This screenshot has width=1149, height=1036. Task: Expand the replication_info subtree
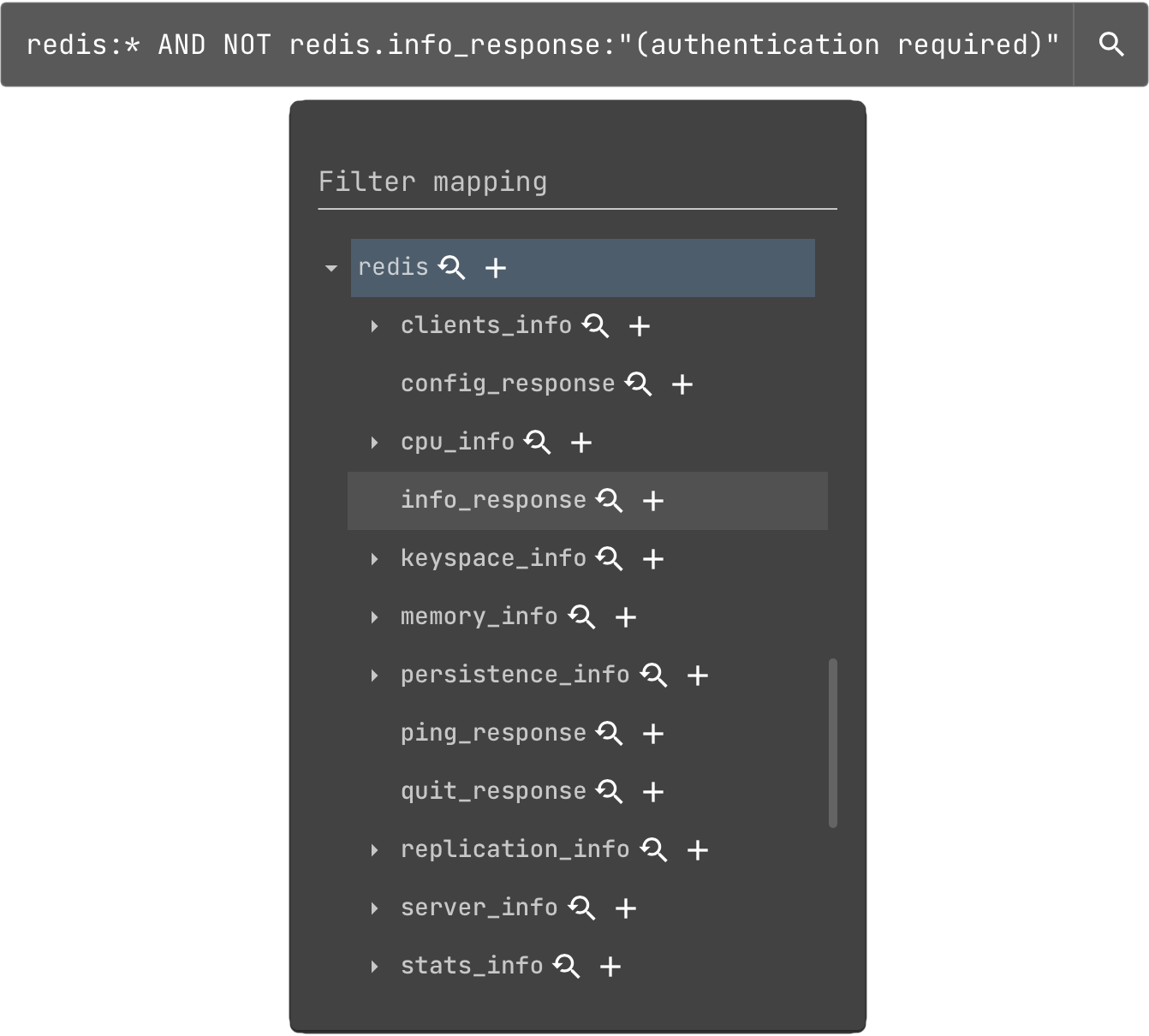coord(374,850)
